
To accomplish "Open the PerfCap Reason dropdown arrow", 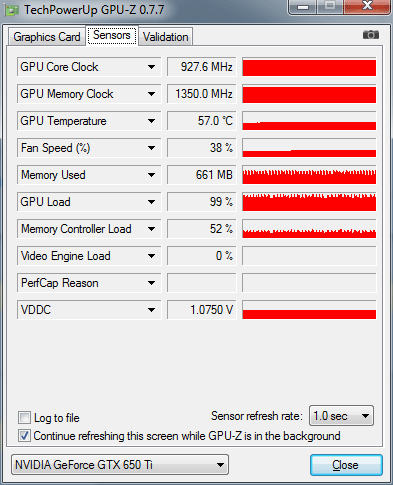I will (151, 283).
